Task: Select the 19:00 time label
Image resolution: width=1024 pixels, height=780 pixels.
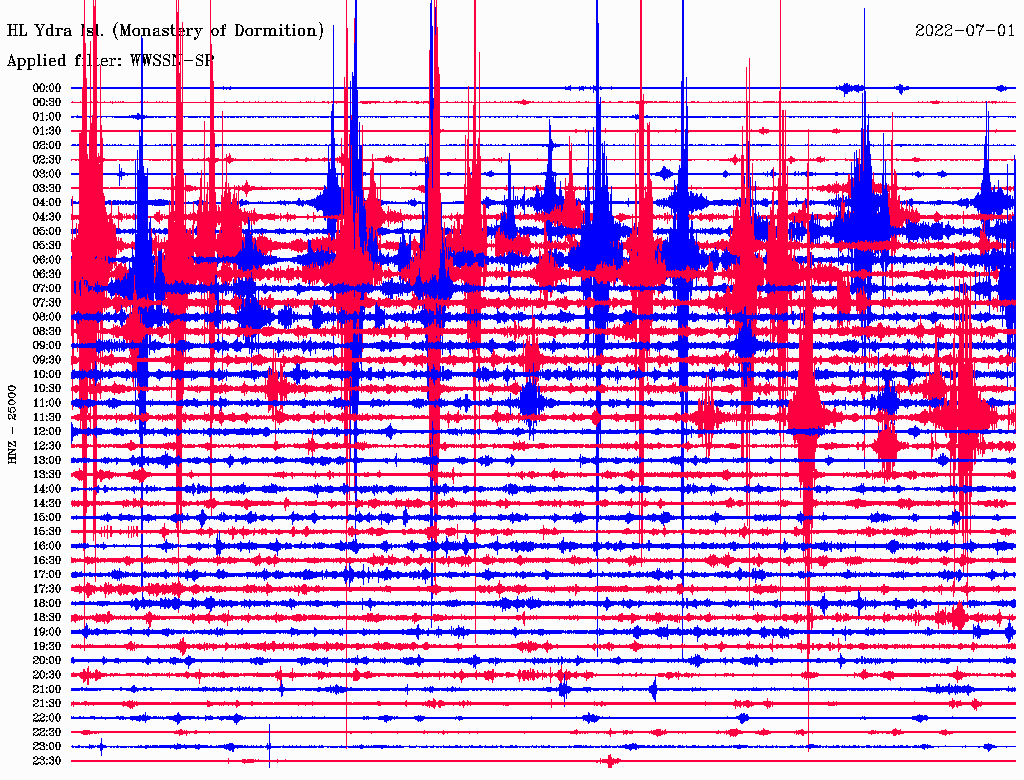Action: pos(47,632)
